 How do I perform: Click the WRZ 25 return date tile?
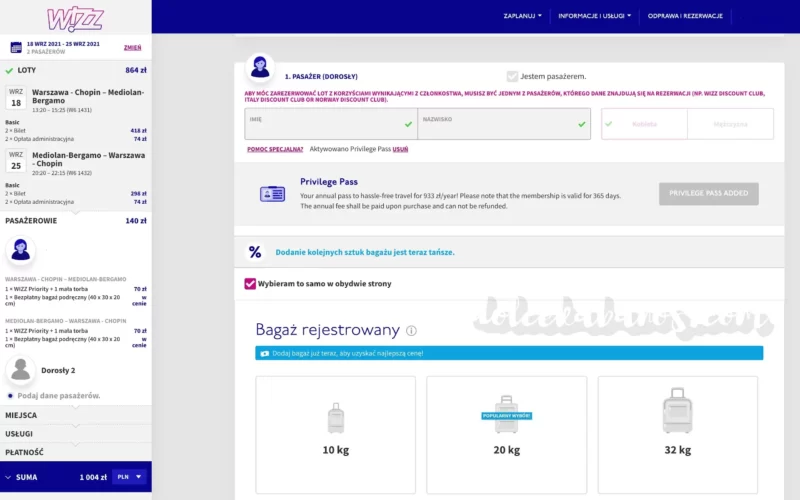16,161
